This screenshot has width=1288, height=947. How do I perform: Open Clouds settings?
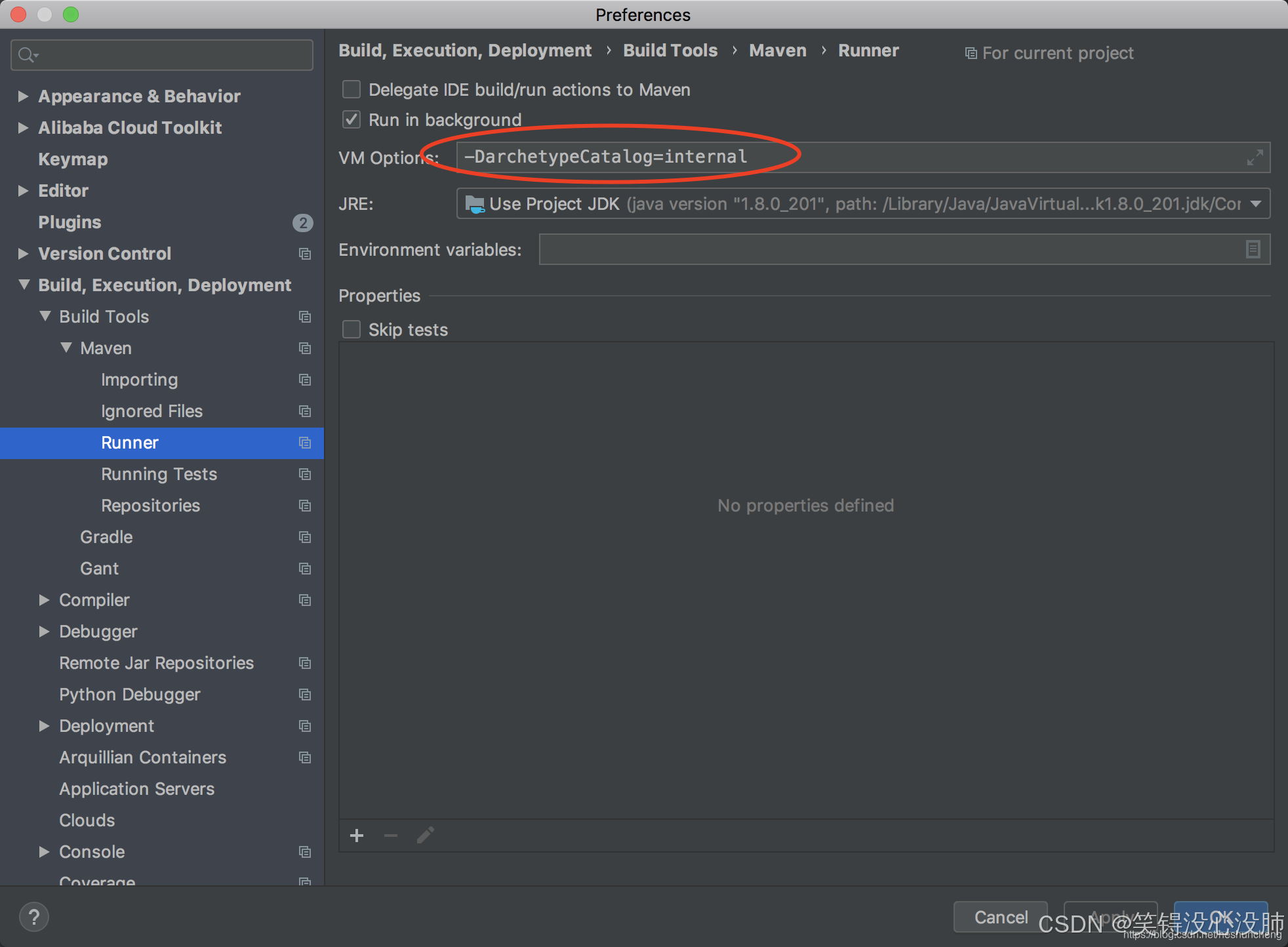pos(87,820)
